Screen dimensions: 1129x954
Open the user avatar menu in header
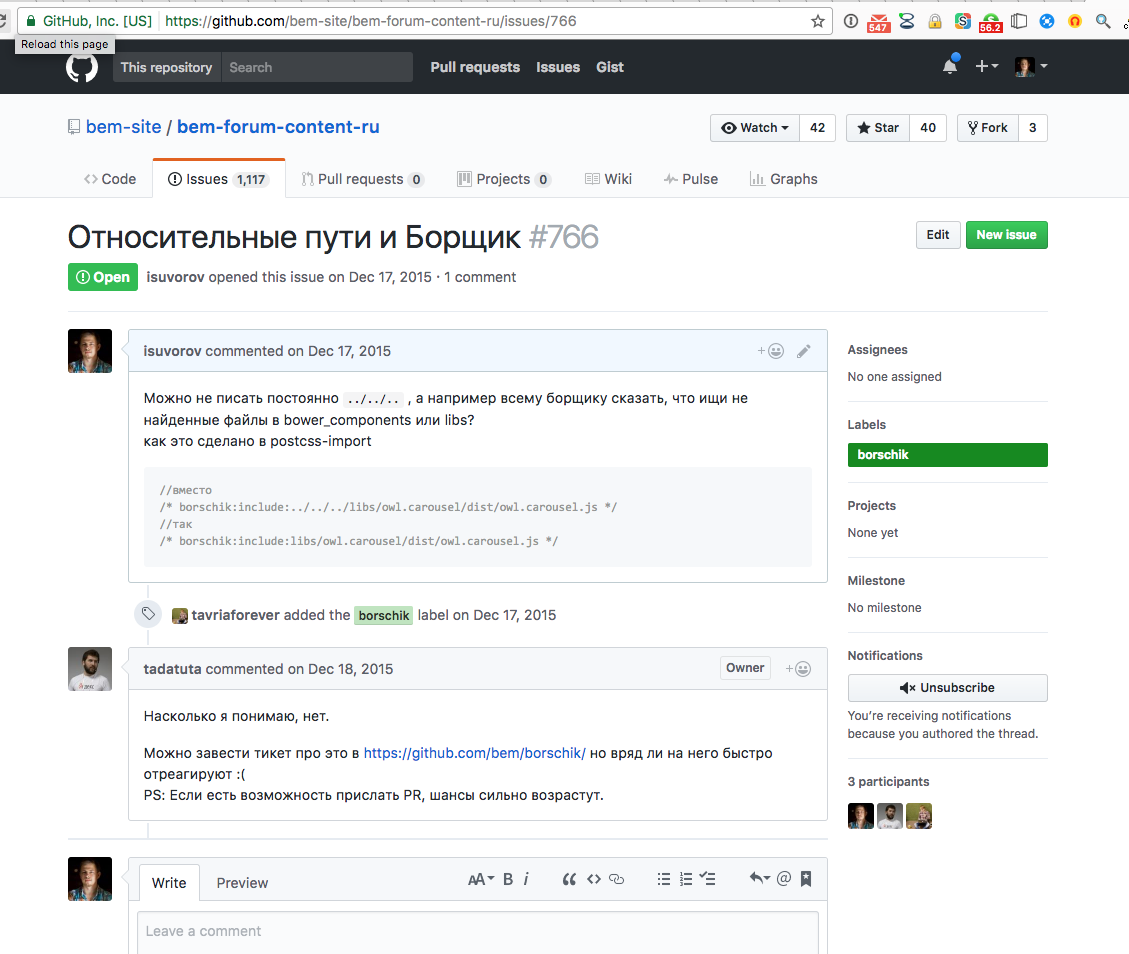1030,66
